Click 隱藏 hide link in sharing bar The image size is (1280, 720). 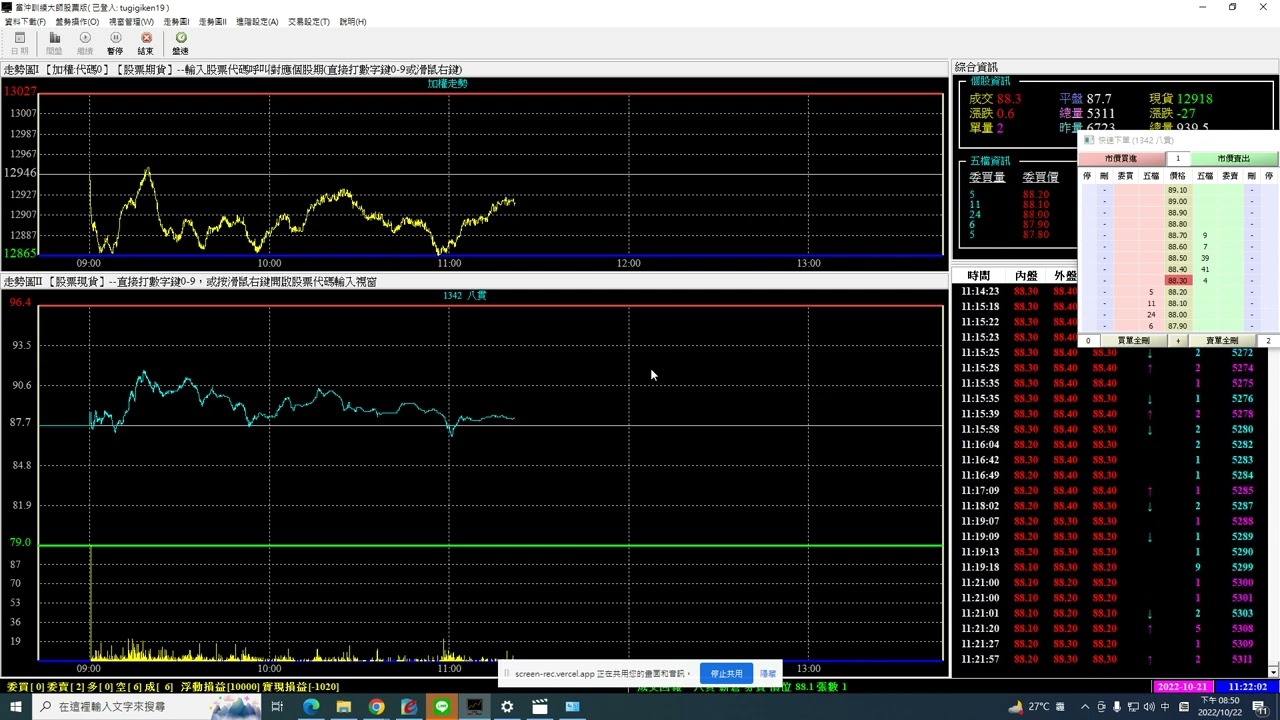click(x=768, y=674)
